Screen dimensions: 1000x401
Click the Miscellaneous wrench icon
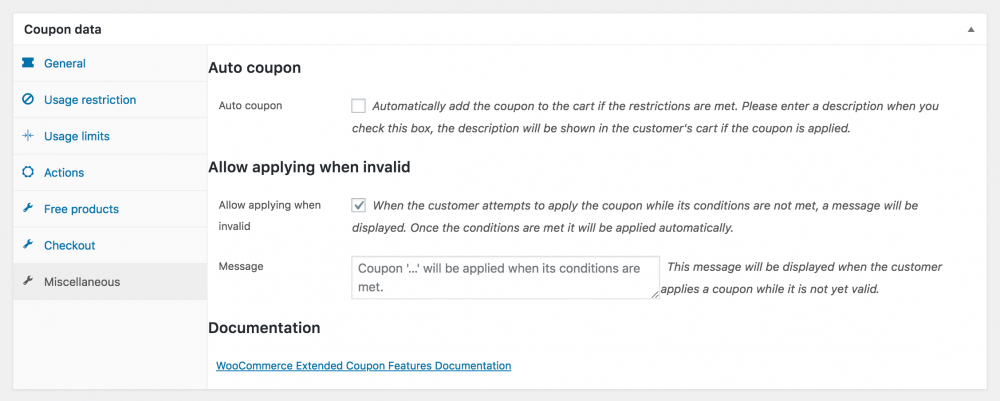click(28, 282)
